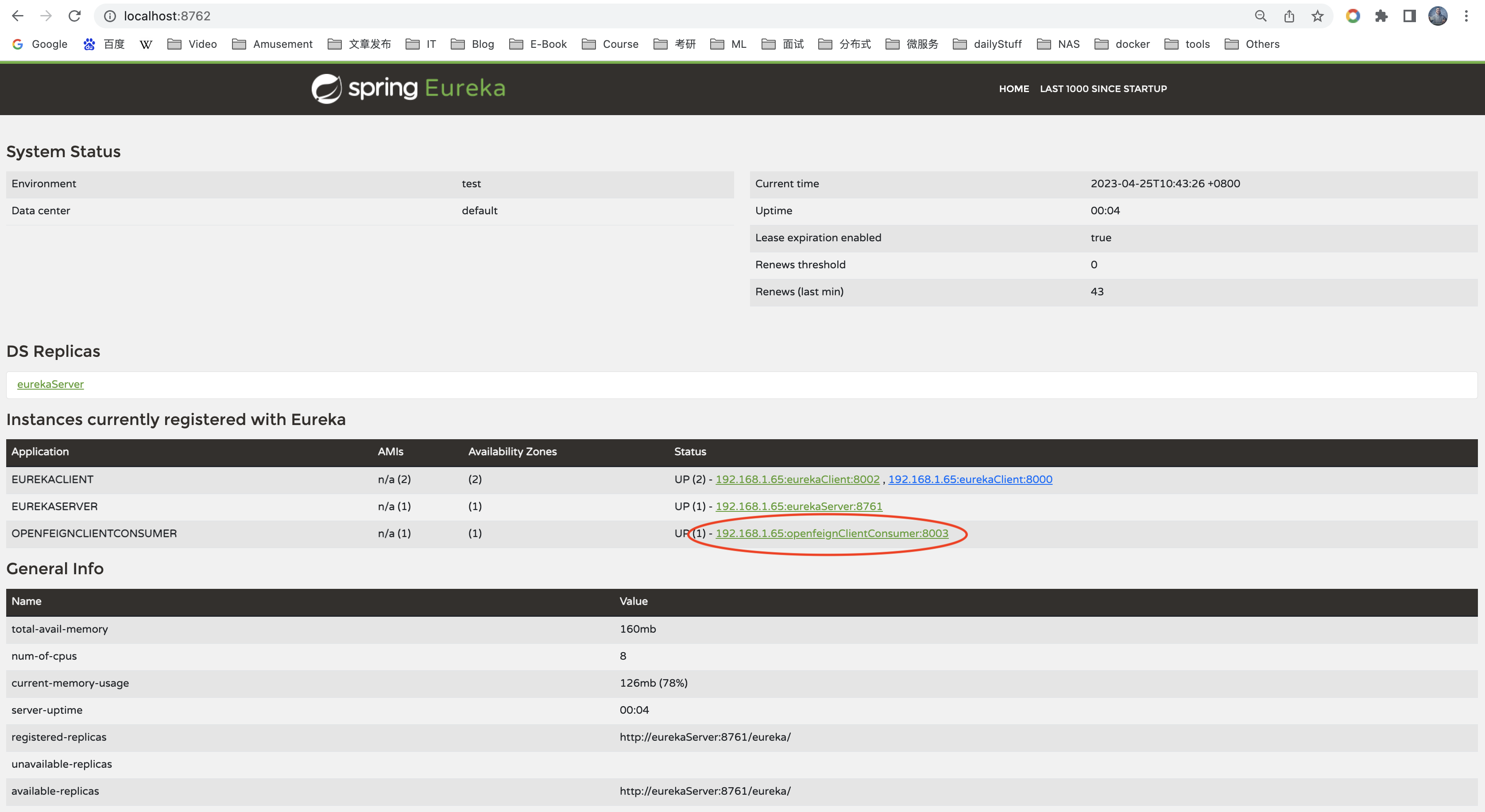The height and width of the screenshot is (812, 1485).
Task: Open LAST 1000 SINCE STARTUP page
Action: click(1103, 89)
